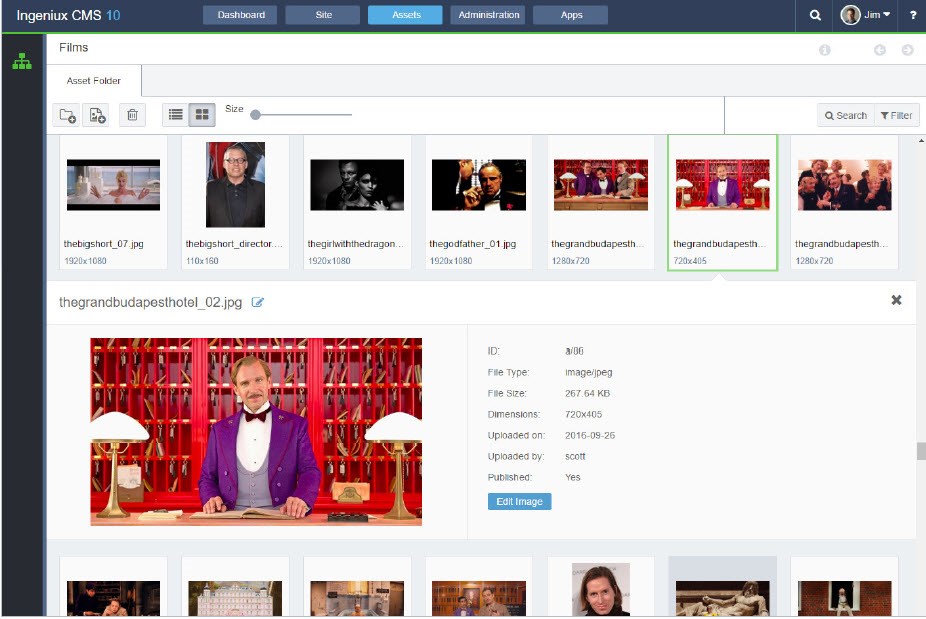Select the Asset Folder tab
Image resolution: width=926 pixels, height=619 pixels.
[x=93, y=81]
